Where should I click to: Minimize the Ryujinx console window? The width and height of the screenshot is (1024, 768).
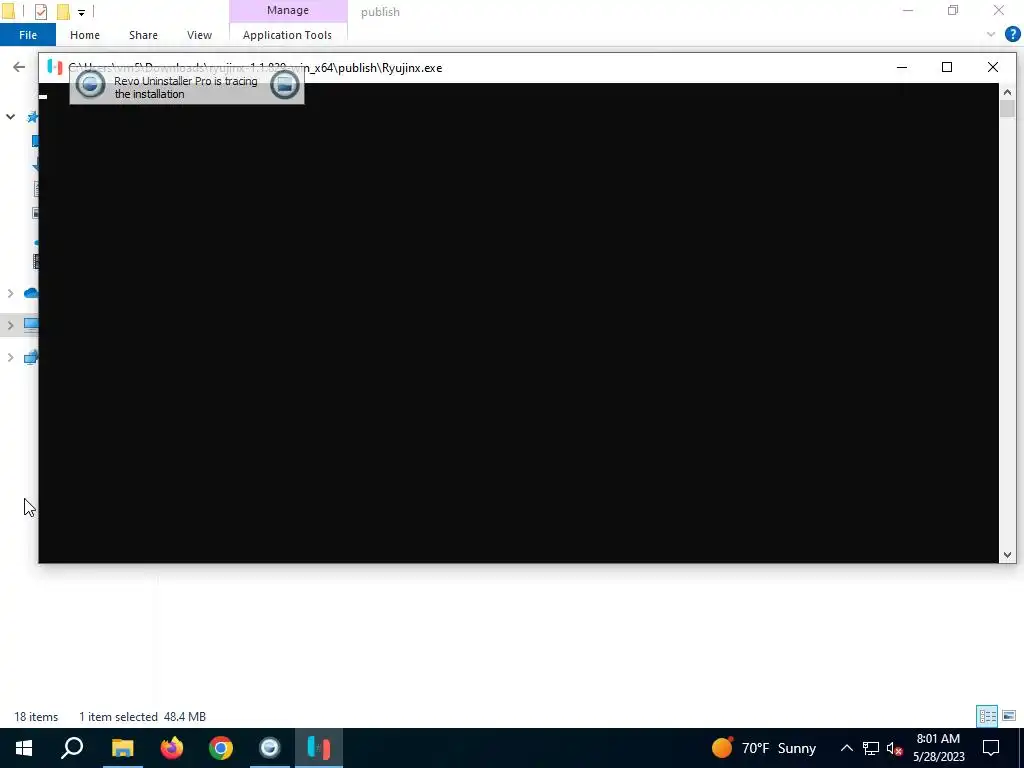pyautogui.click(x=902, y=67)
